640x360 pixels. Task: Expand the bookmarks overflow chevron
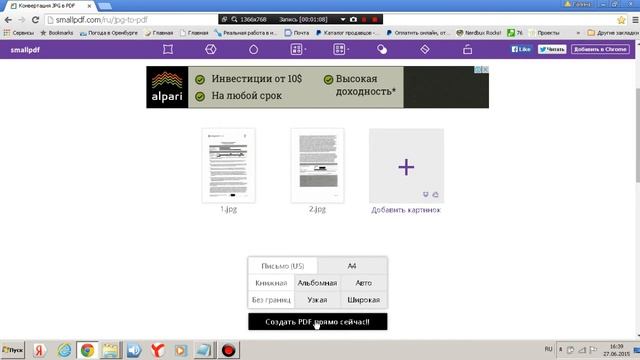point(578,33)
